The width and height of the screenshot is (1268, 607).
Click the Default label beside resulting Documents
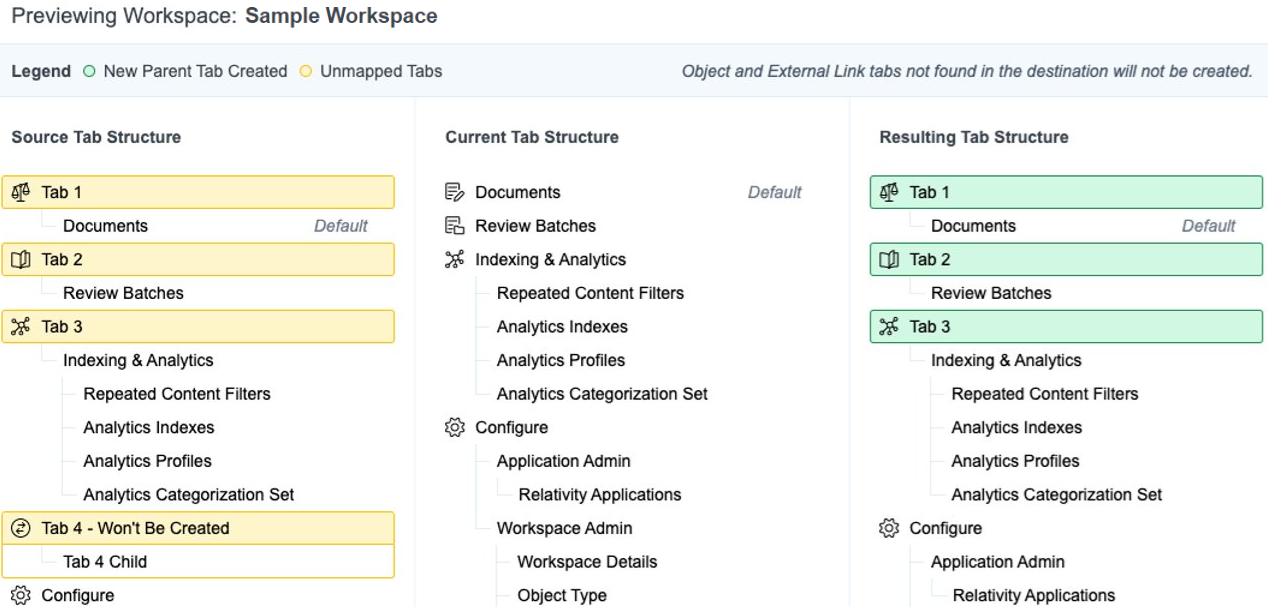point(1209,226)
